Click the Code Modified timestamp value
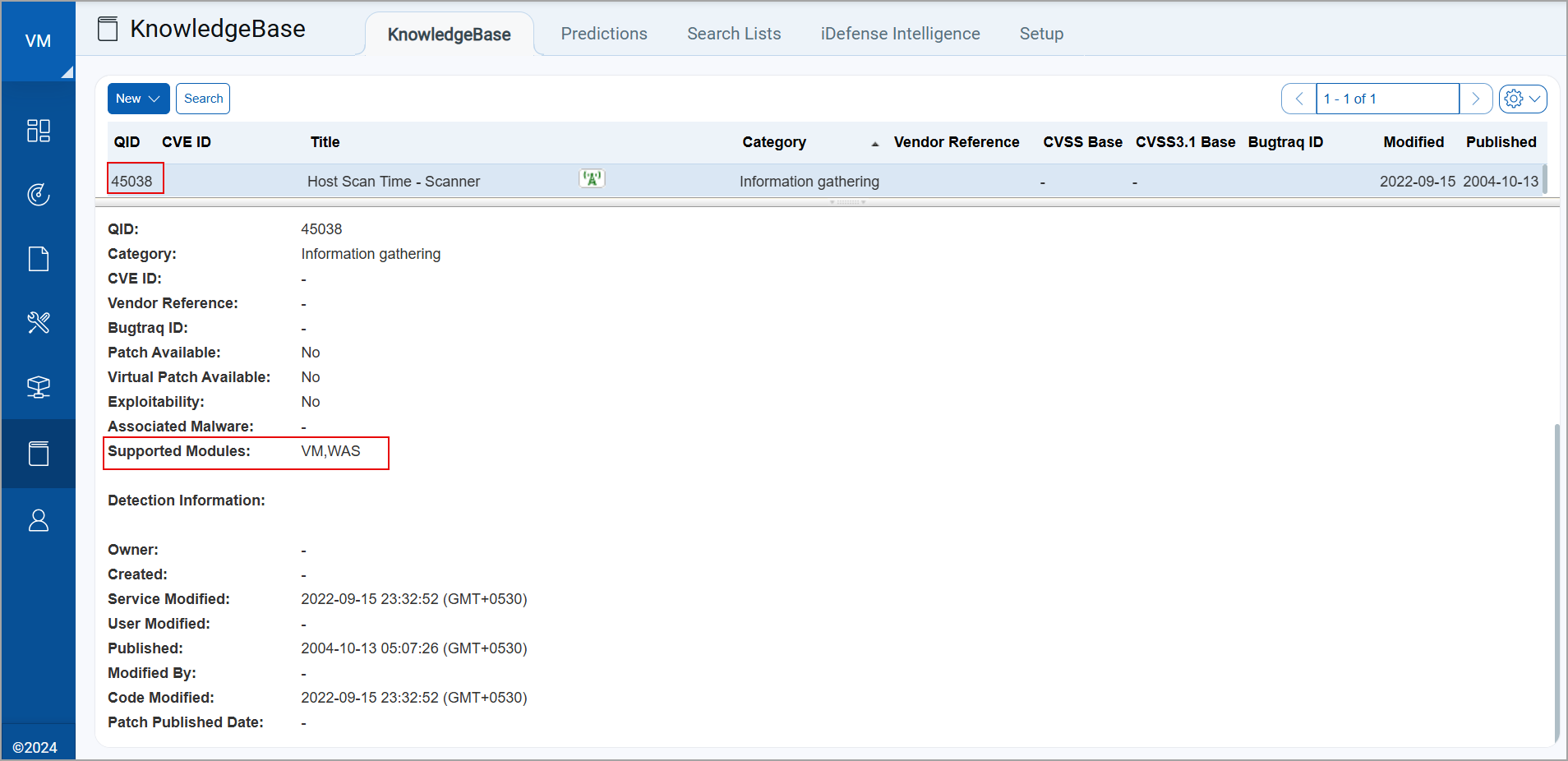The width and height of the screenshot is (1568, 761). coord(414,698)
